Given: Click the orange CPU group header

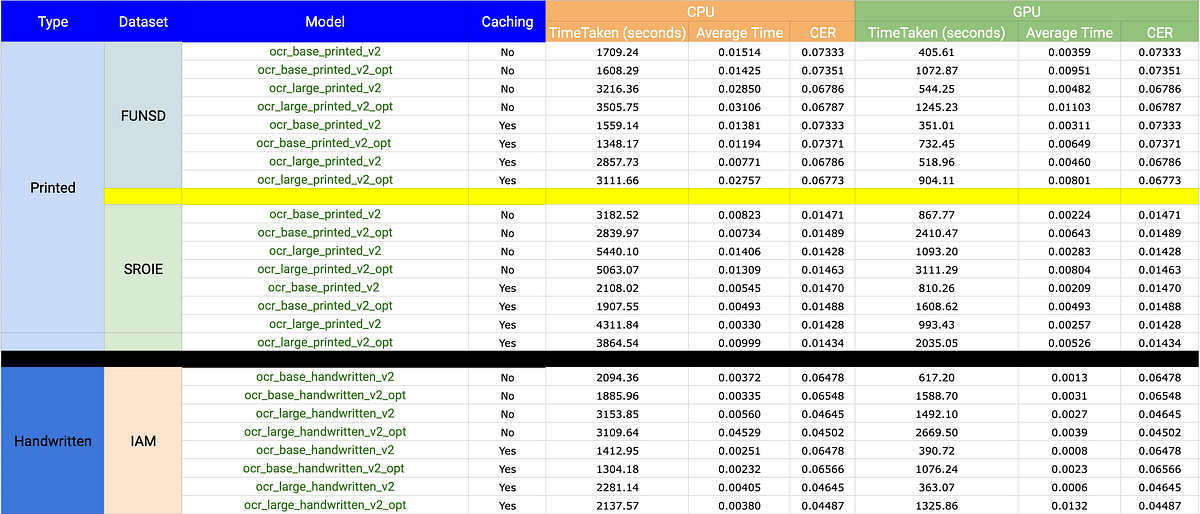Looking at the screenshot, I should (x=700, y=10).
